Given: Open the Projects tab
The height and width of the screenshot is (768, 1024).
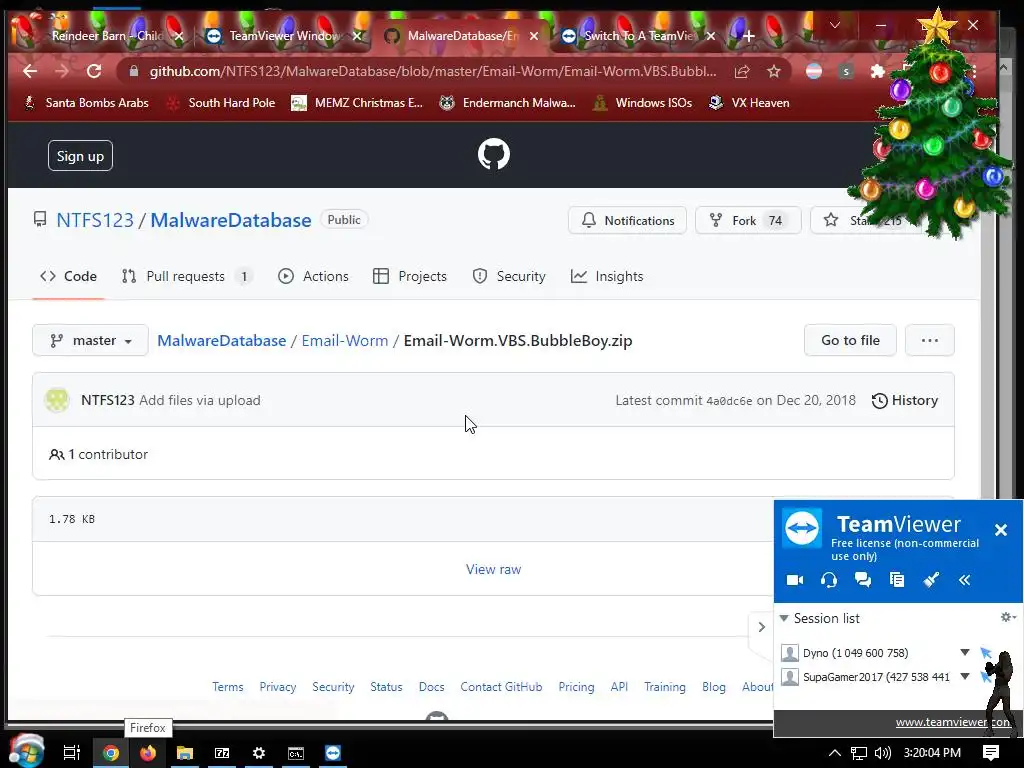Looking at the screenshot, I should [x=409, y=276].
